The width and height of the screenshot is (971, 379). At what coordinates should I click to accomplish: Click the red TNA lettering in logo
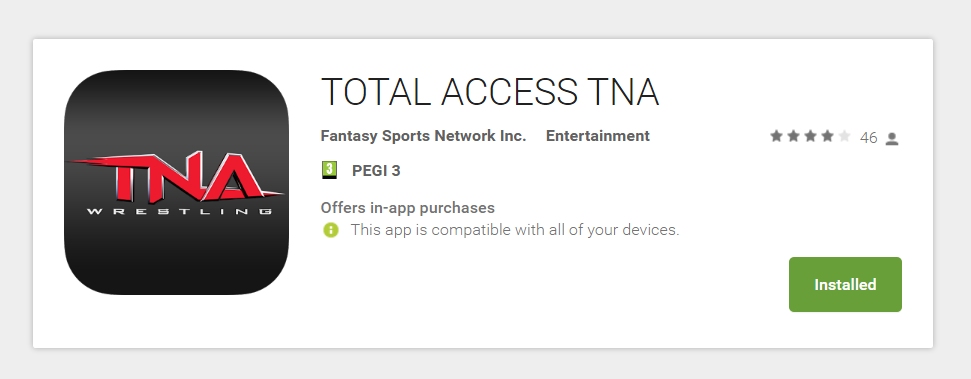click(176, 178)
